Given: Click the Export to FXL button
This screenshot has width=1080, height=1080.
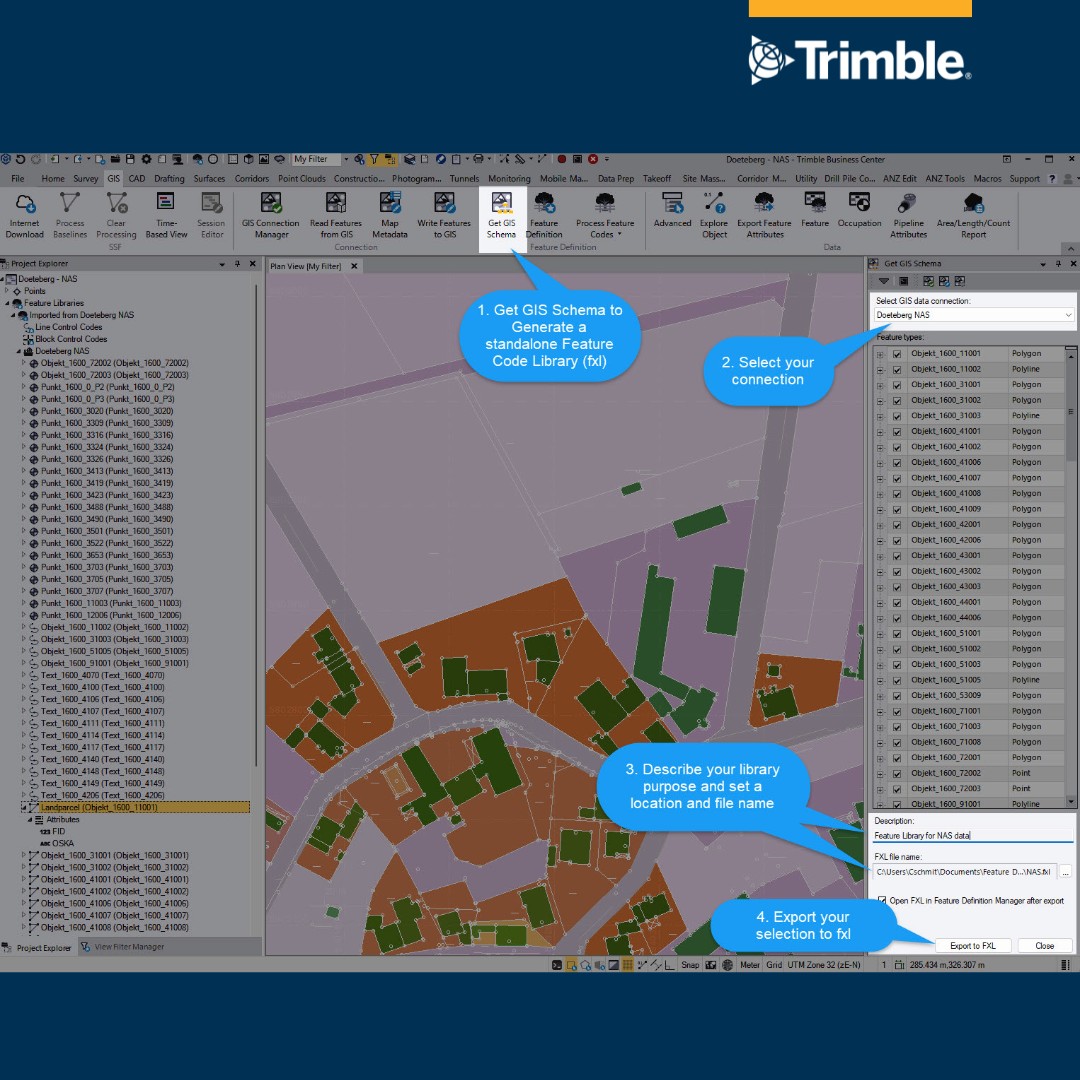Looking at the screenshot, I should (x=973, y=946).
